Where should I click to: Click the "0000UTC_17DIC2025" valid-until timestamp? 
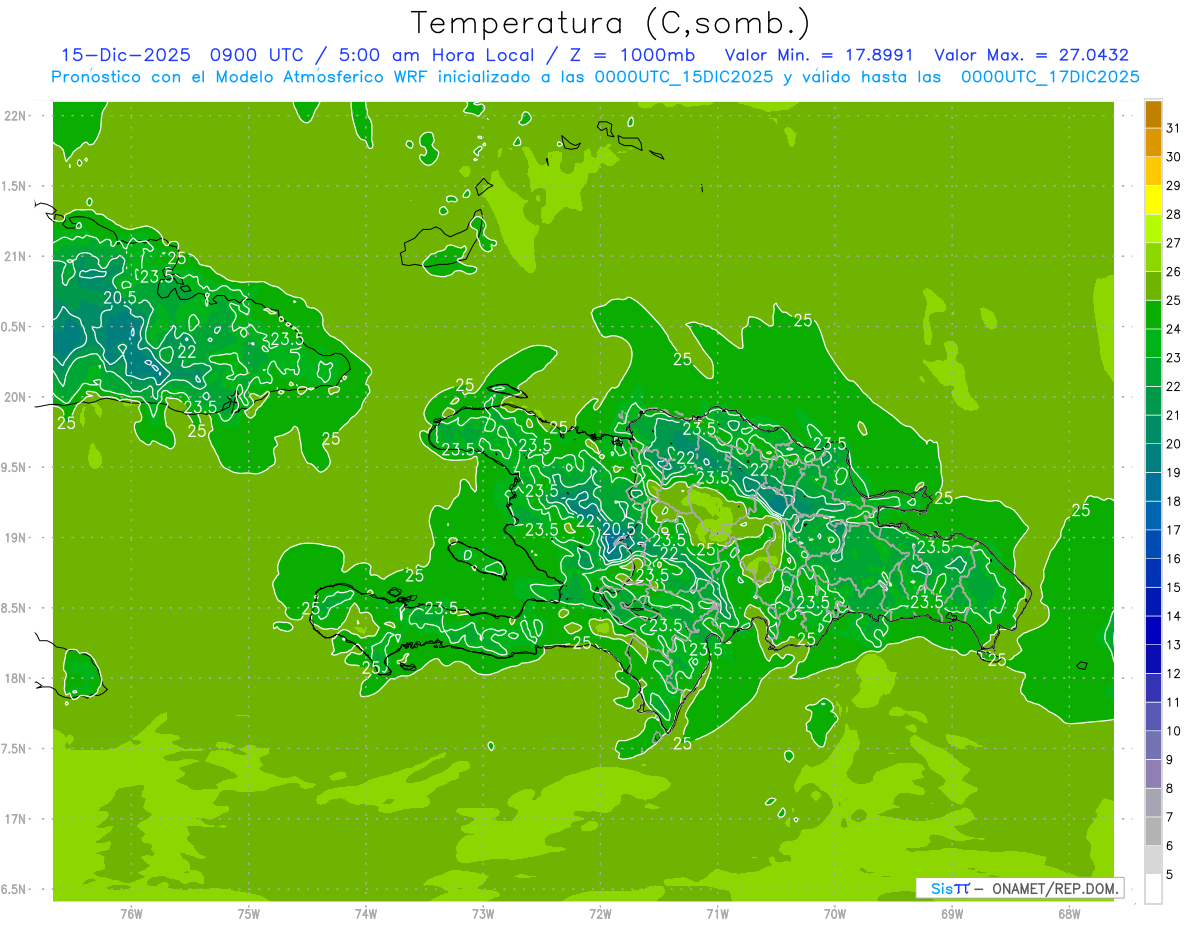(1051, 77)
